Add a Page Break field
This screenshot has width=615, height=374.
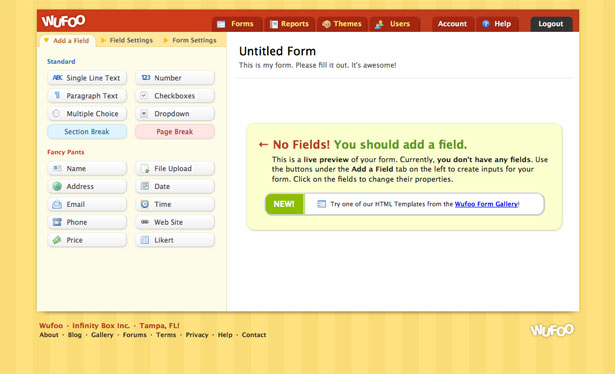(x=175, y=132)
